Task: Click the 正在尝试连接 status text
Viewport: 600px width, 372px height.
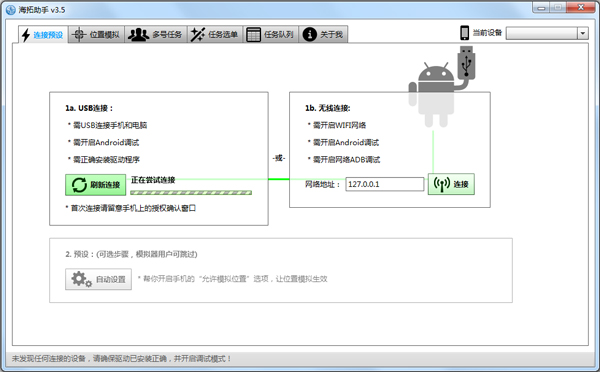Action: click(153, 180)
